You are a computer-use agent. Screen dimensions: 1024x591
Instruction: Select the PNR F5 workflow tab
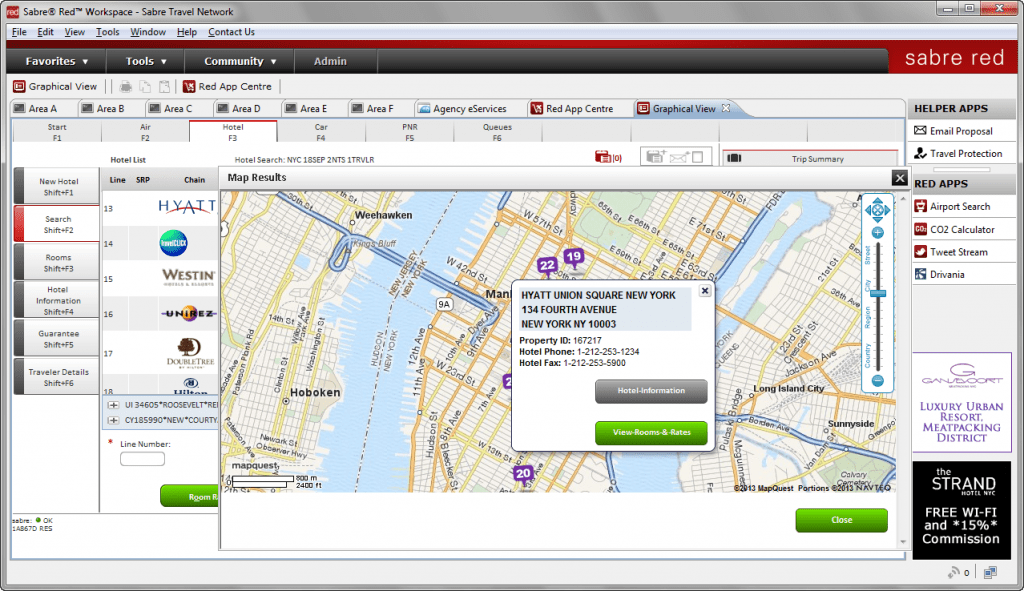point(409,132)
